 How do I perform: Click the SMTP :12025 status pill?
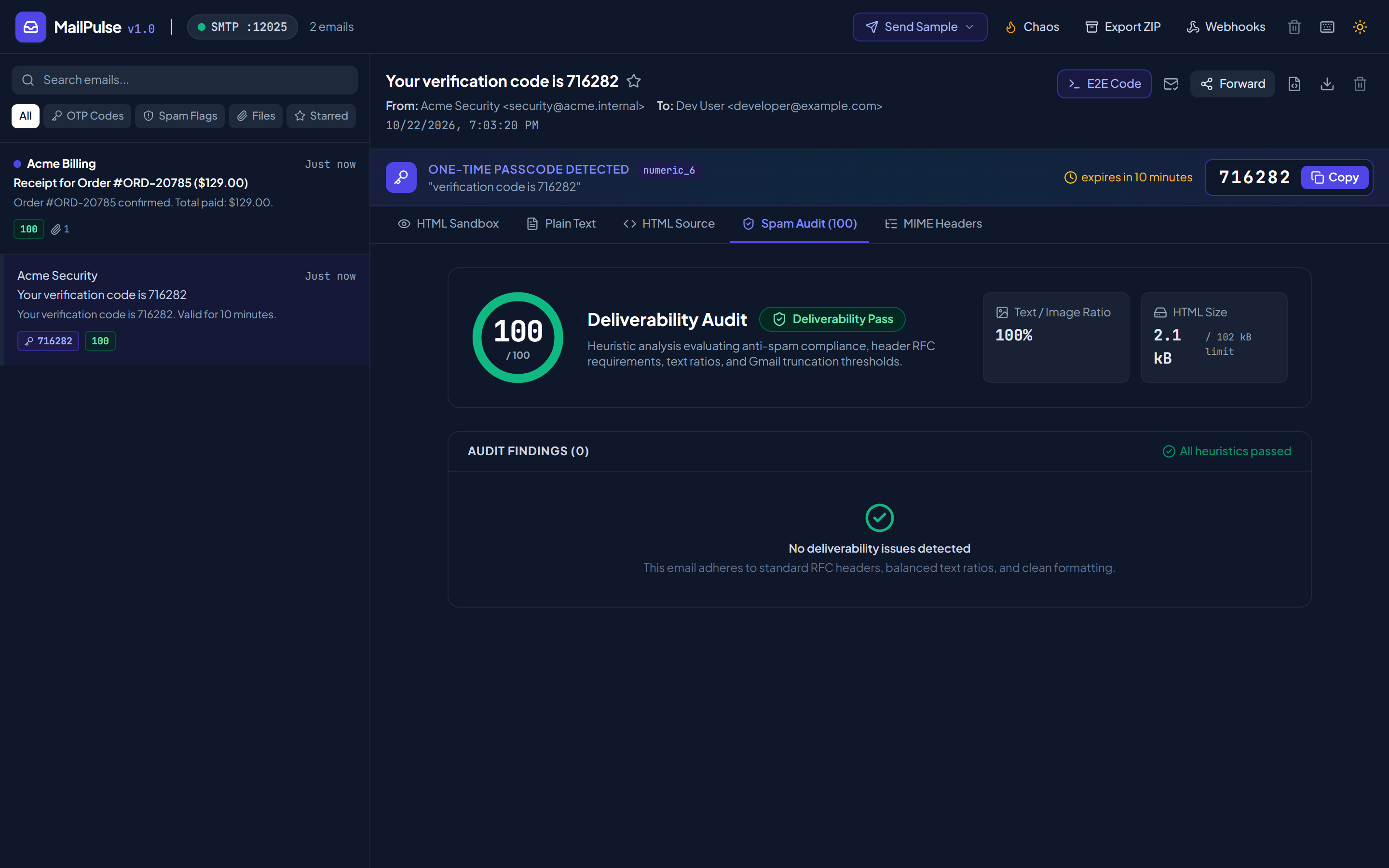pyautogui.click(x=242, y=27)
